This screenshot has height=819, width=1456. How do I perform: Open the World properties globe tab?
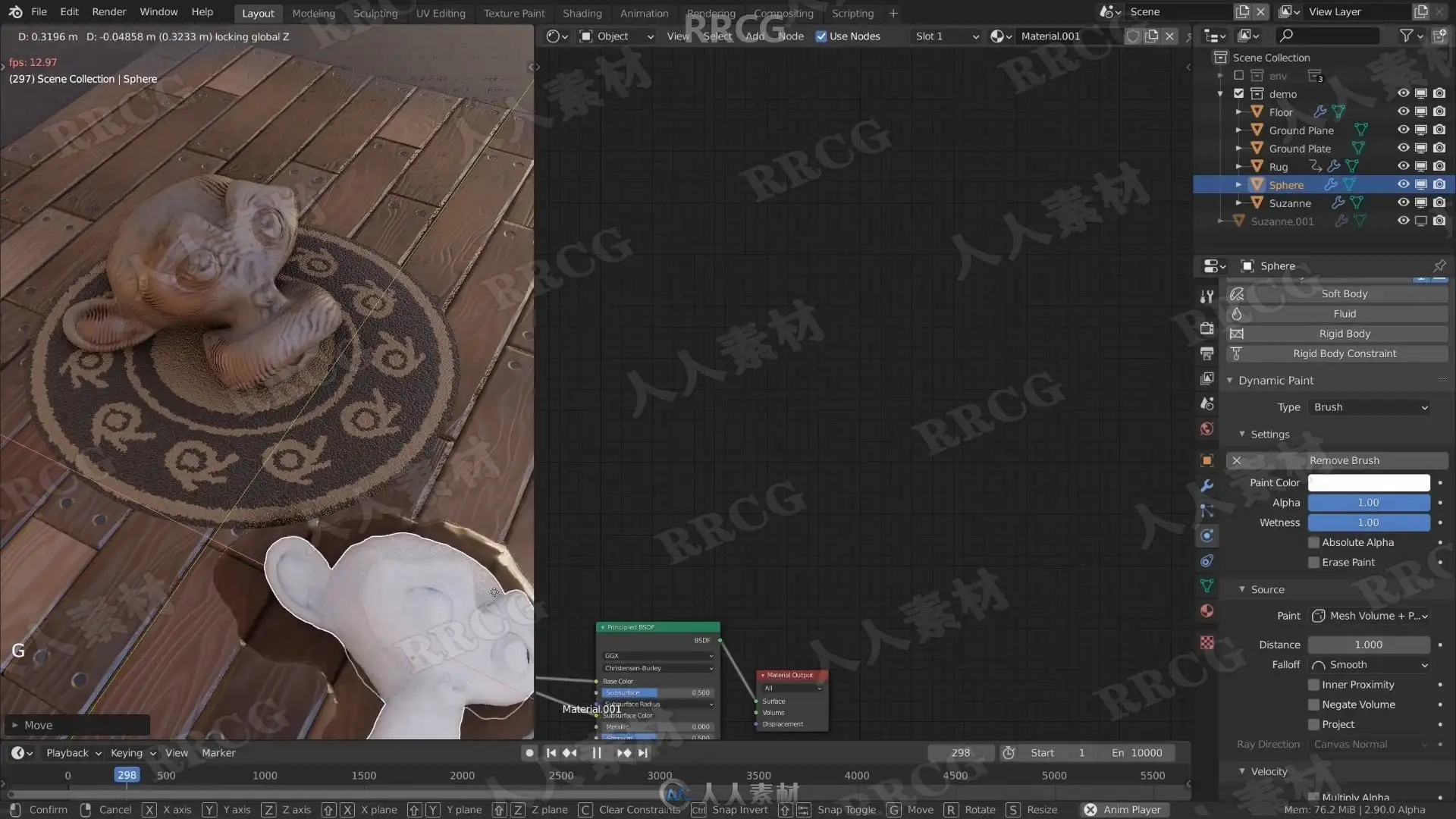point(1207,429)
